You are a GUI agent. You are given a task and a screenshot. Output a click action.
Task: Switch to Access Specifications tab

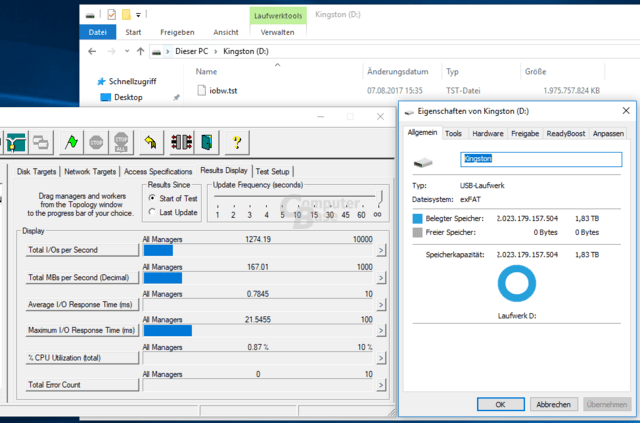pos(158,171)
